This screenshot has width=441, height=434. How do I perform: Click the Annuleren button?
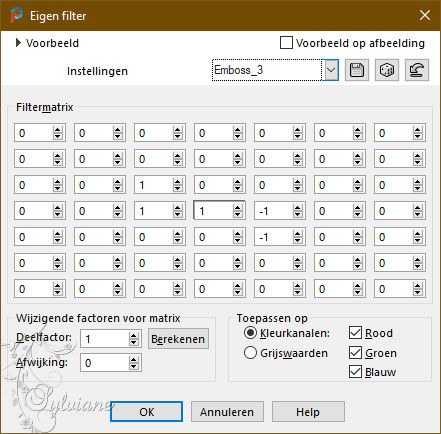coord(227,412)
